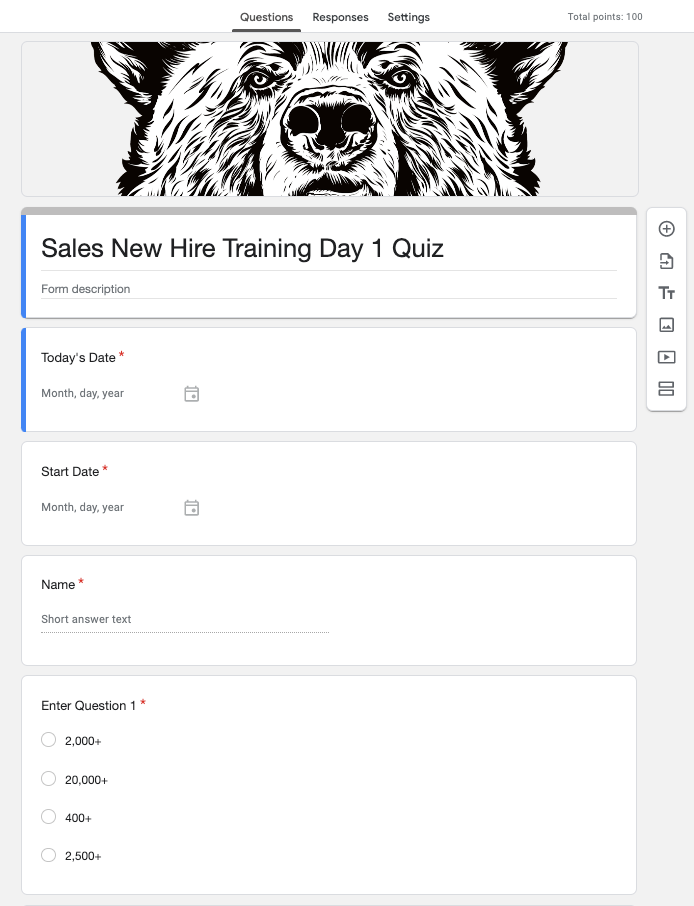The height and width of the screenshot is (906, 694).
Task: Open the Settings tab
Action: coord(408,17)
